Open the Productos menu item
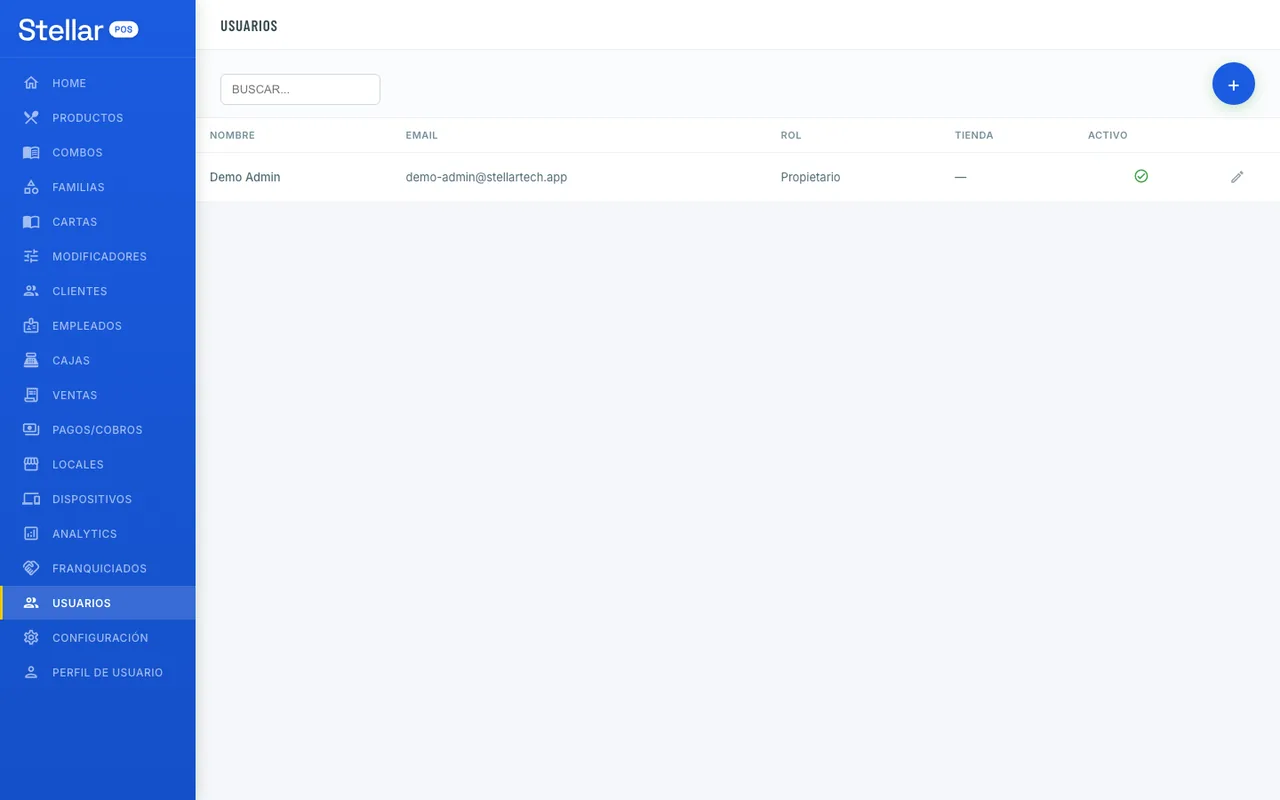 [98, 118]
